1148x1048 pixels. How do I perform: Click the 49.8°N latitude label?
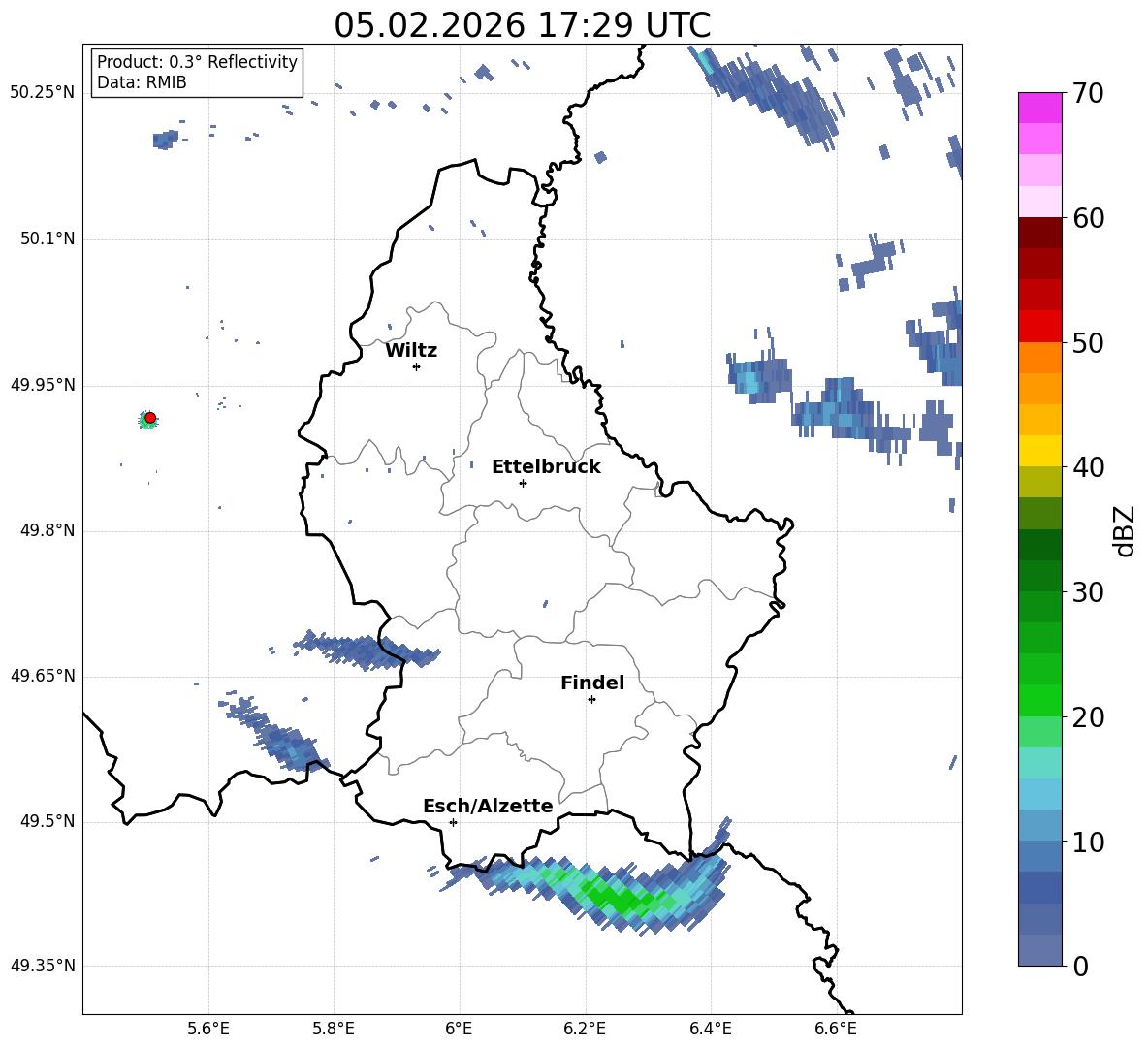pos(47,530)
